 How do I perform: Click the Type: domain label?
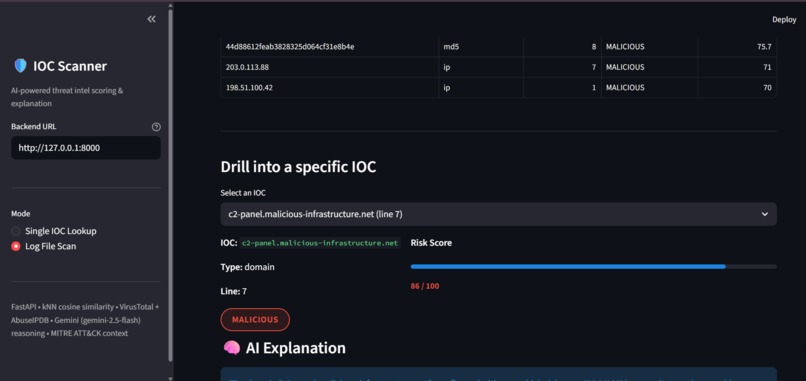click(247, 267)
